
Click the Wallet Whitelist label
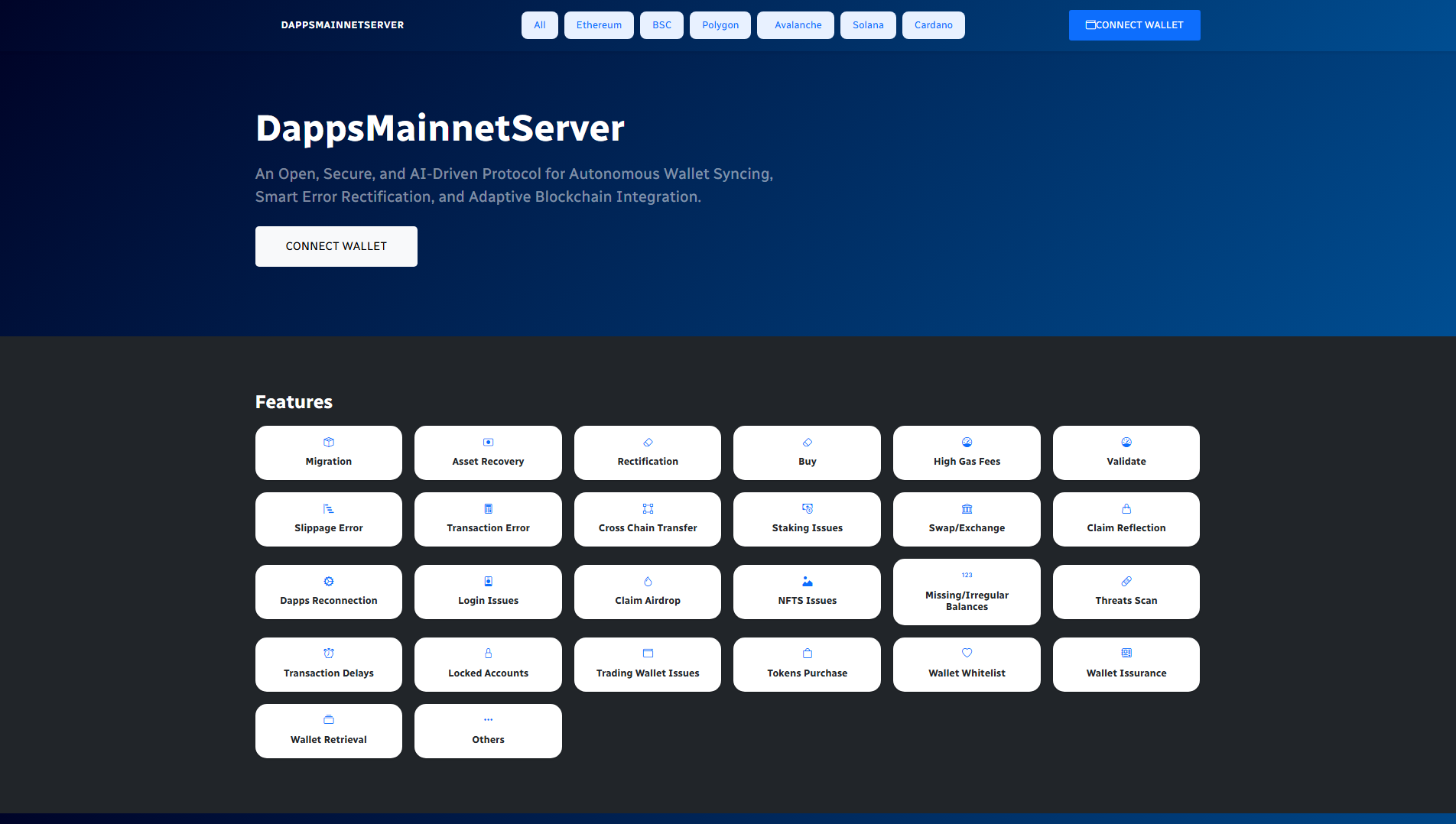(967, 673)
